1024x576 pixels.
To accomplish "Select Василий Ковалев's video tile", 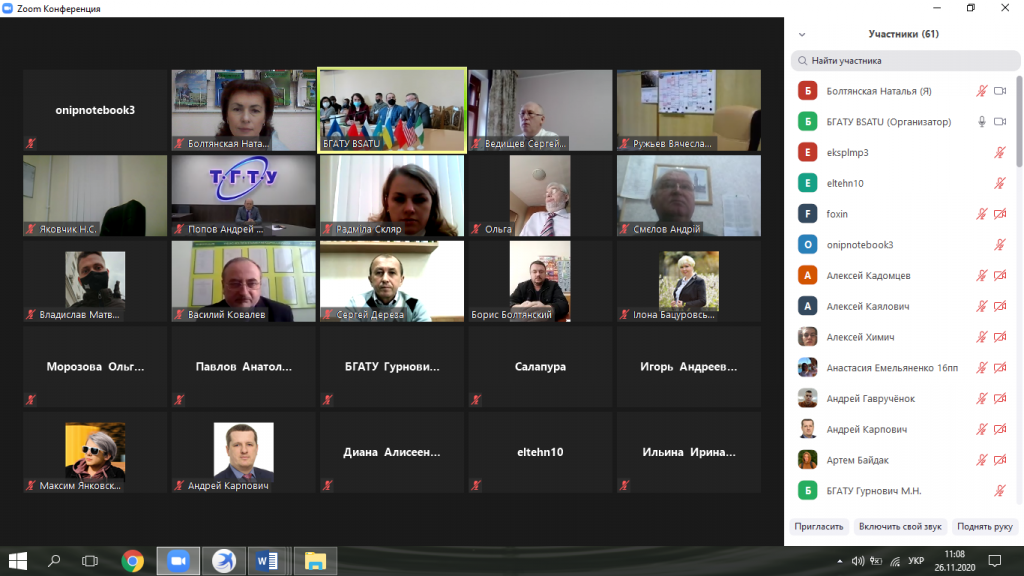I will [x=244, y=281].
